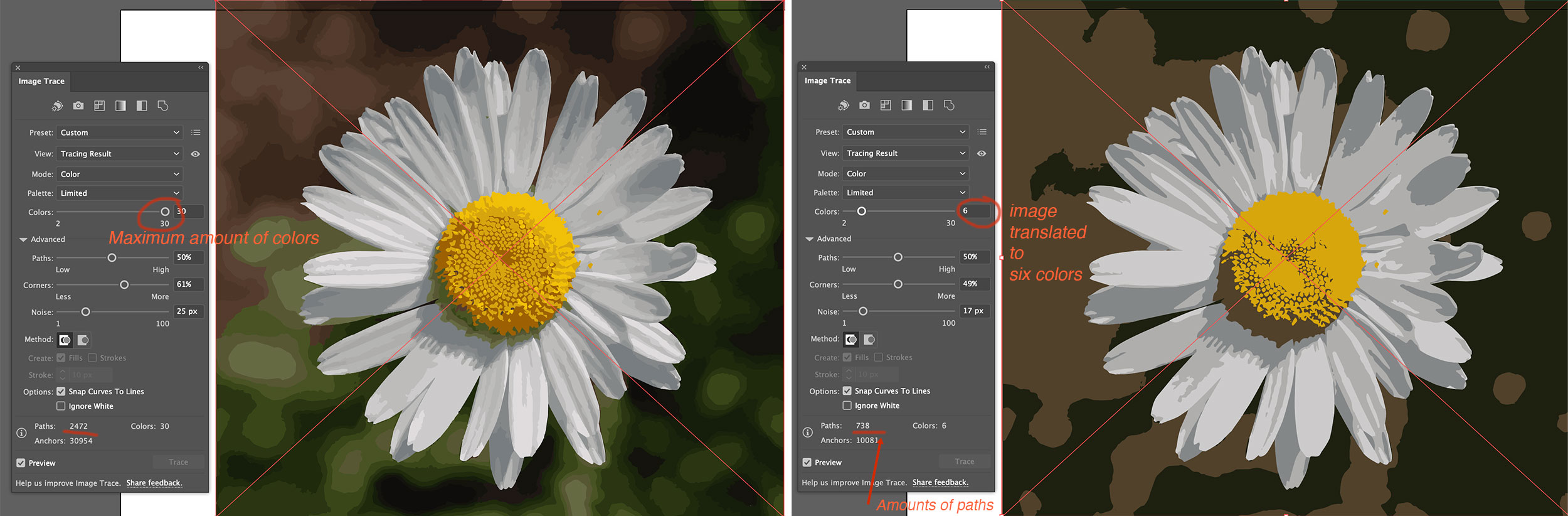Viewport: 1568px width, 516px height.
Task: Open the Preset dropdown in left panel
Action: point(119,132)
